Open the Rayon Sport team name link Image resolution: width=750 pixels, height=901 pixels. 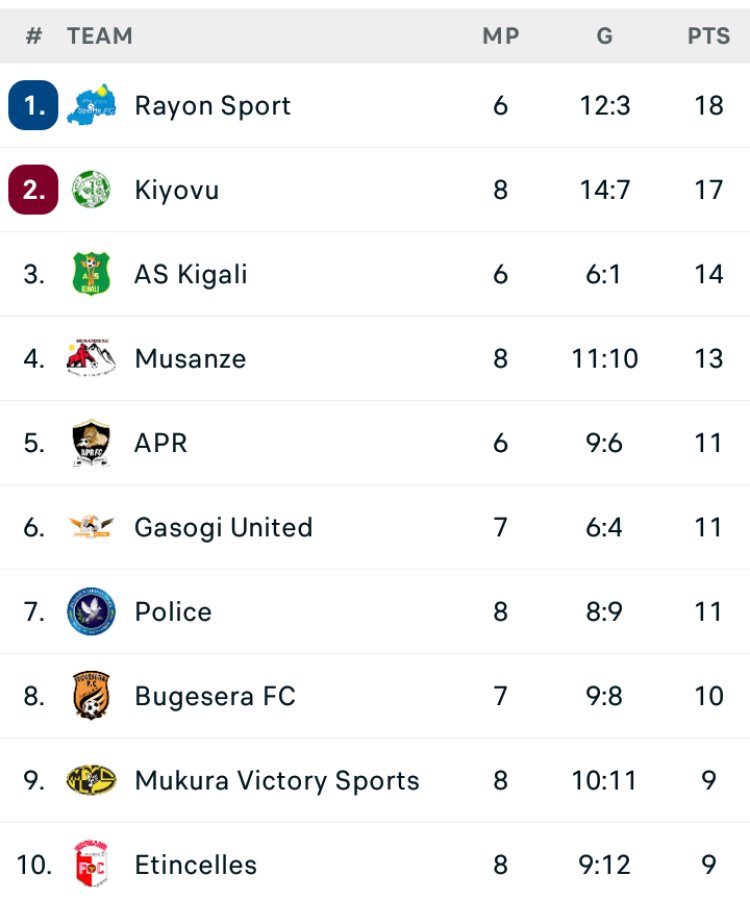click(x=212, y=106)
